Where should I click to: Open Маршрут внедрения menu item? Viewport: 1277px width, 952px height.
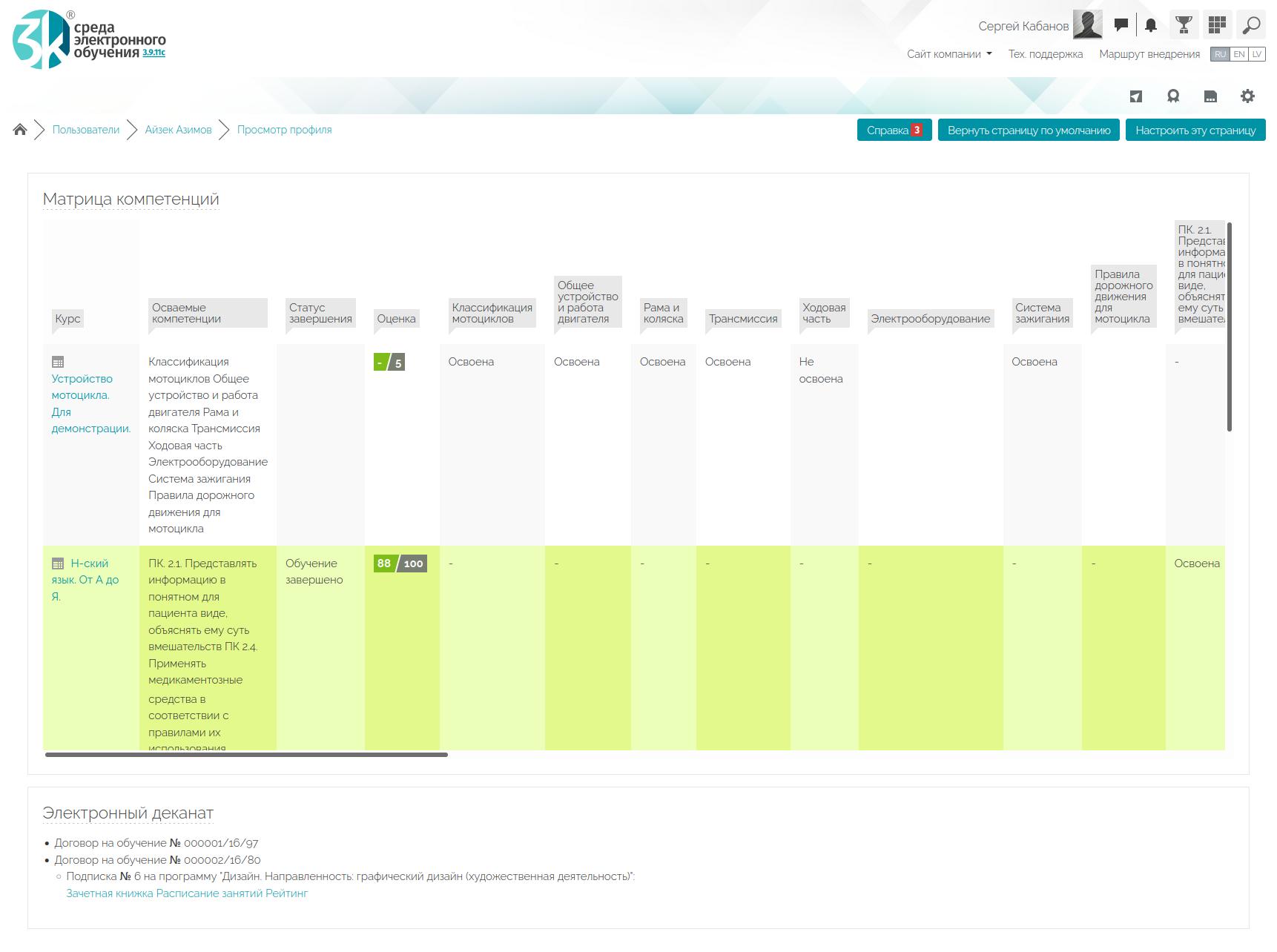coord(1149,54)
